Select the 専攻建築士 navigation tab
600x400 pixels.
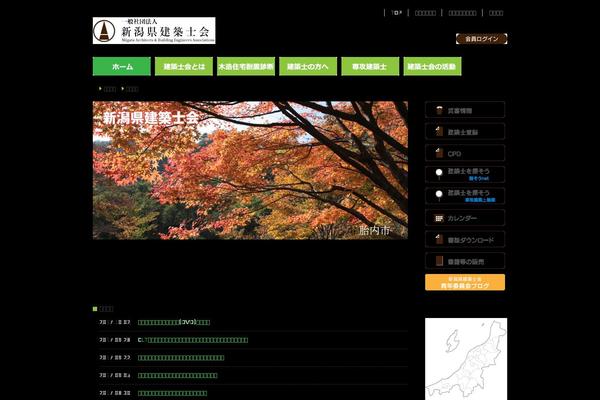pyautogui.click(x=370, y=67)
